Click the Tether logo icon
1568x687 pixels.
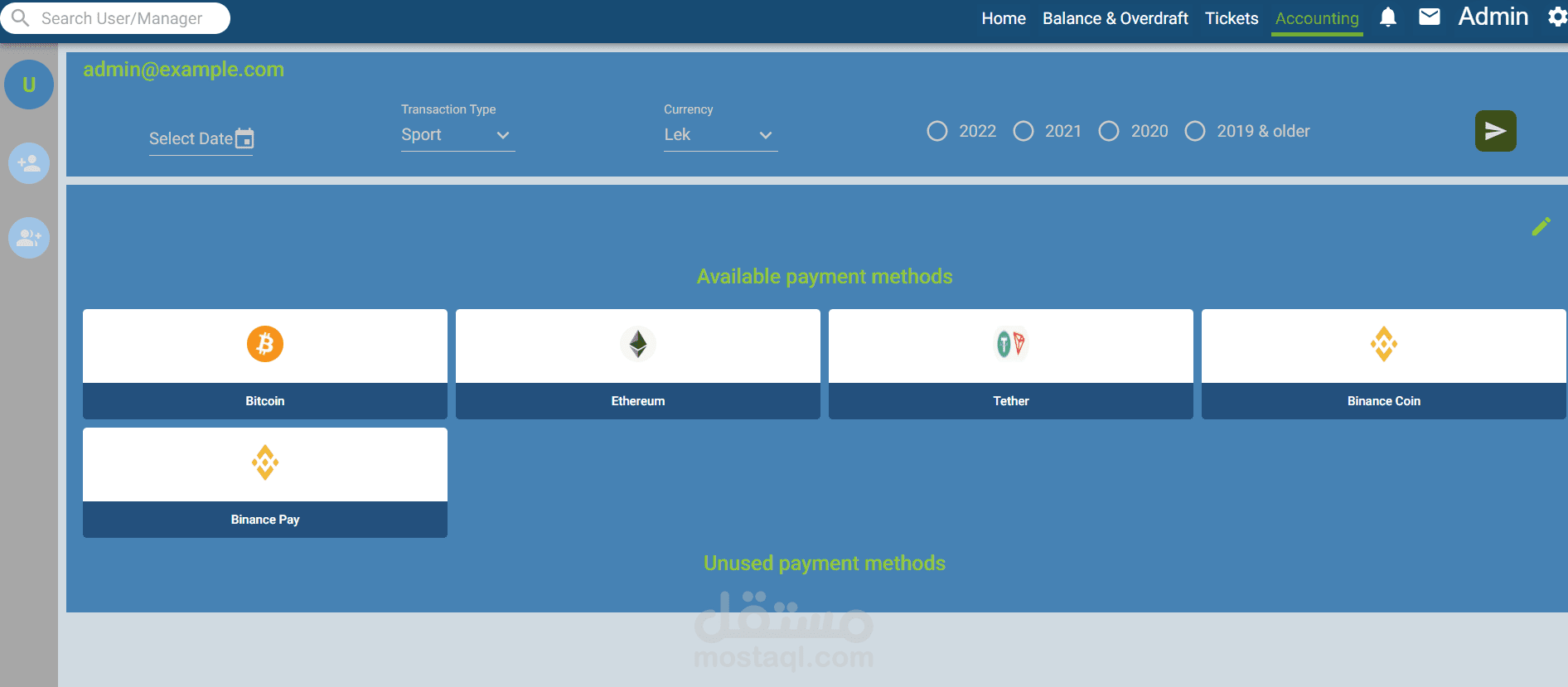point(1011,344)
